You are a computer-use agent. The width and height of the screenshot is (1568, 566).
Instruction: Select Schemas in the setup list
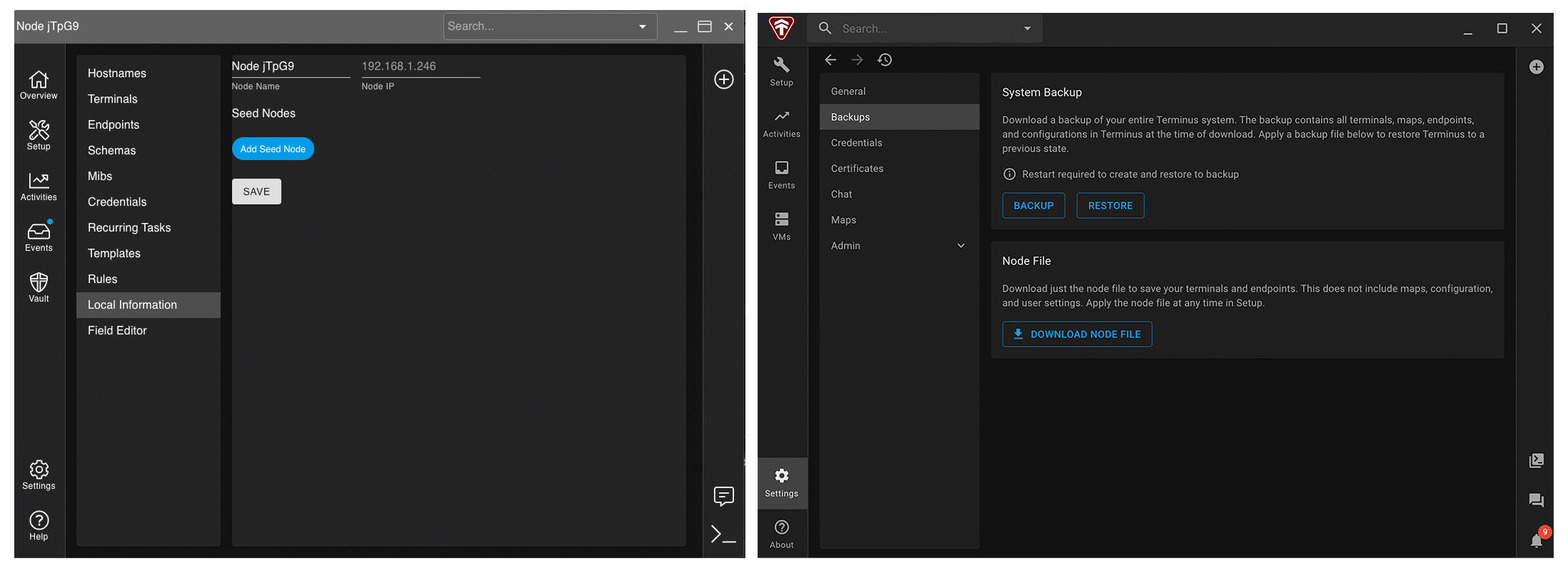[x=149, y=150]
